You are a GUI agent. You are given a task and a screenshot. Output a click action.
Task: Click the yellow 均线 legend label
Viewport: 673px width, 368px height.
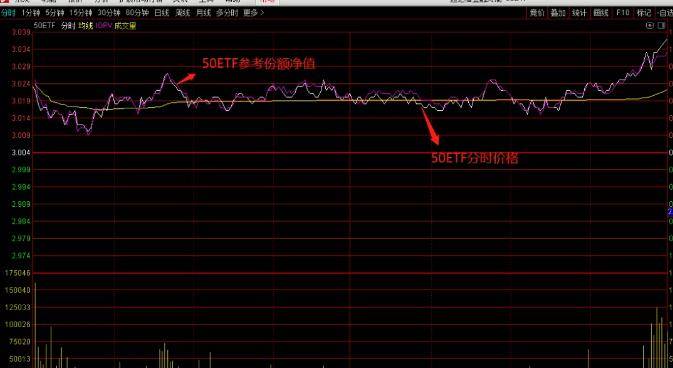pyautogui.click(x=85, y=26)
